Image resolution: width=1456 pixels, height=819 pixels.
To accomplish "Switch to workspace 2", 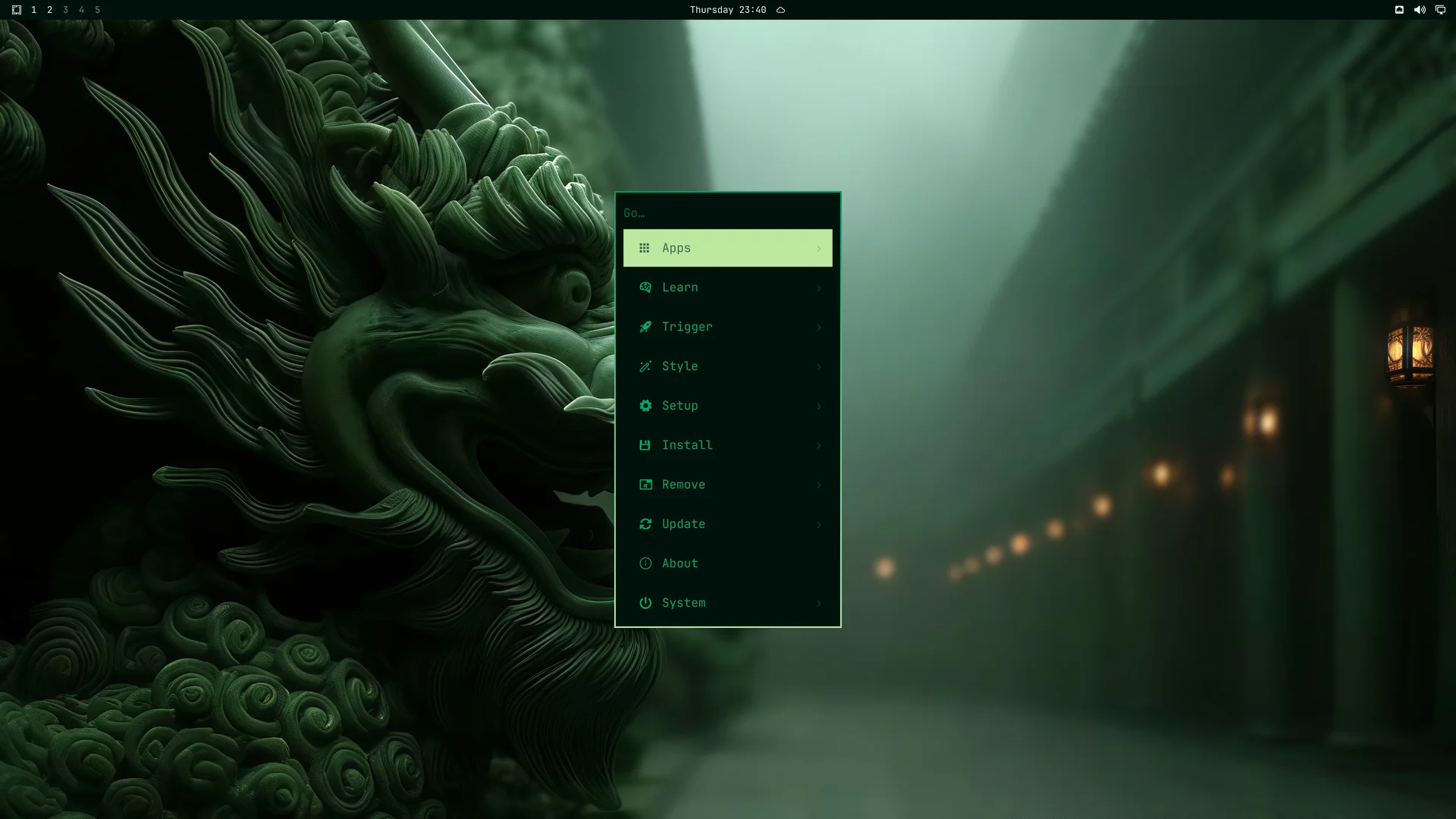I will tap(49, 10).
